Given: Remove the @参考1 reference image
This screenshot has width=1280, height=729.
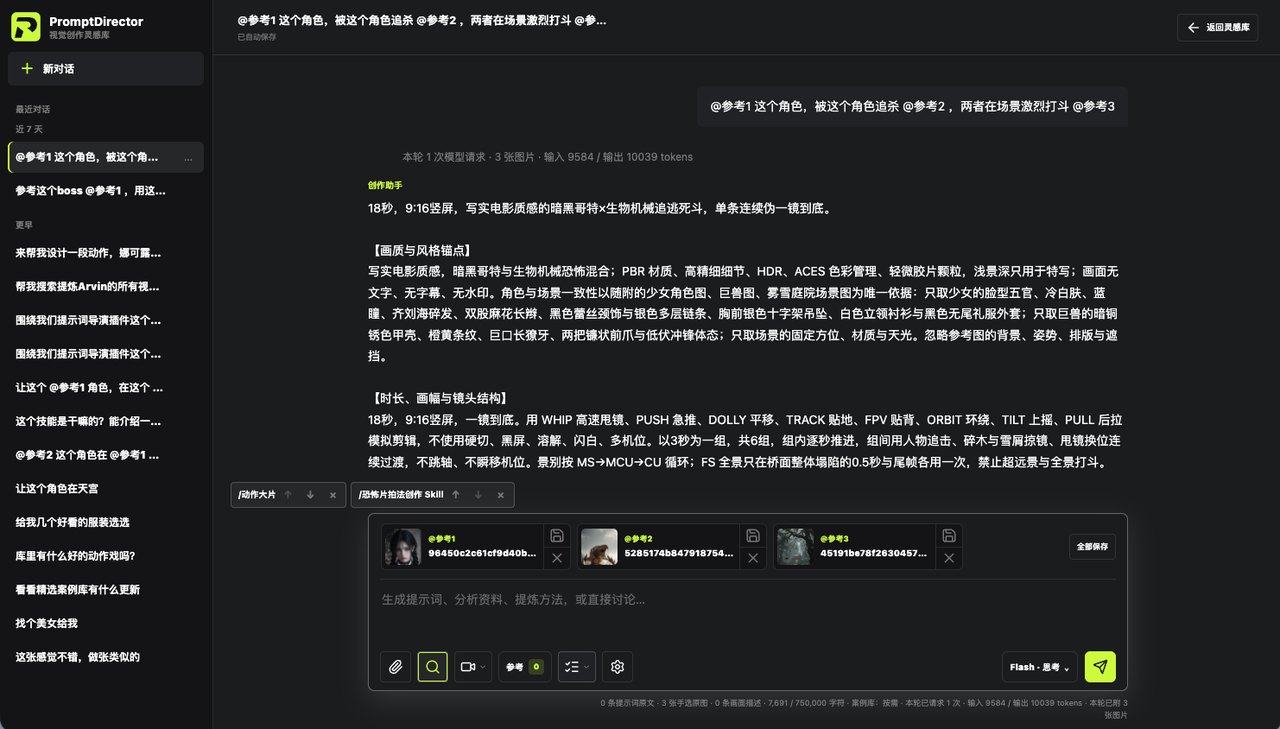Looking at the screenshot, I should [557, 558].
